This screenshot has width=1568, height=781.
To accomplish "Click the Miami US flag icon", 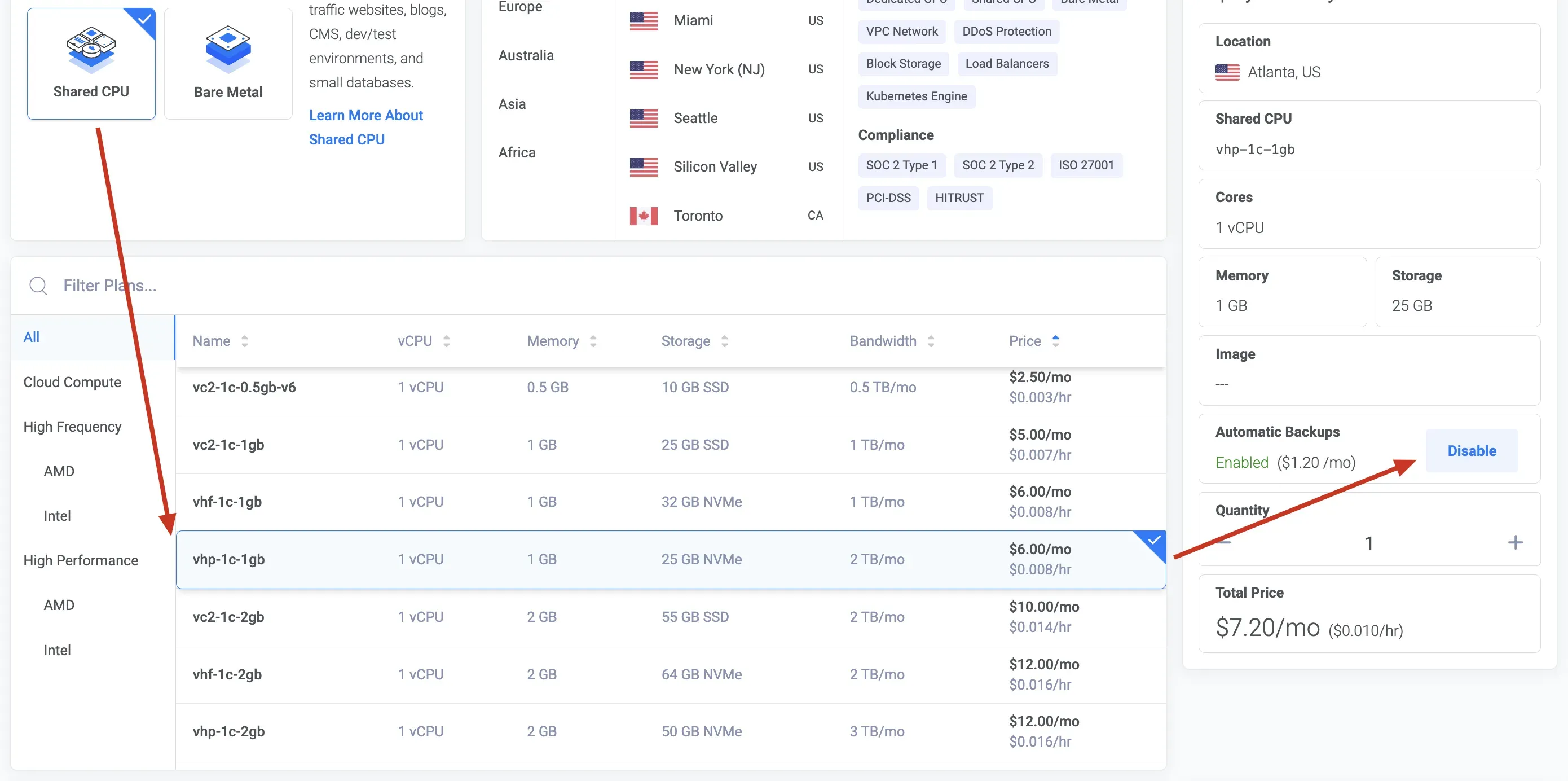I will tap(644, 21).
